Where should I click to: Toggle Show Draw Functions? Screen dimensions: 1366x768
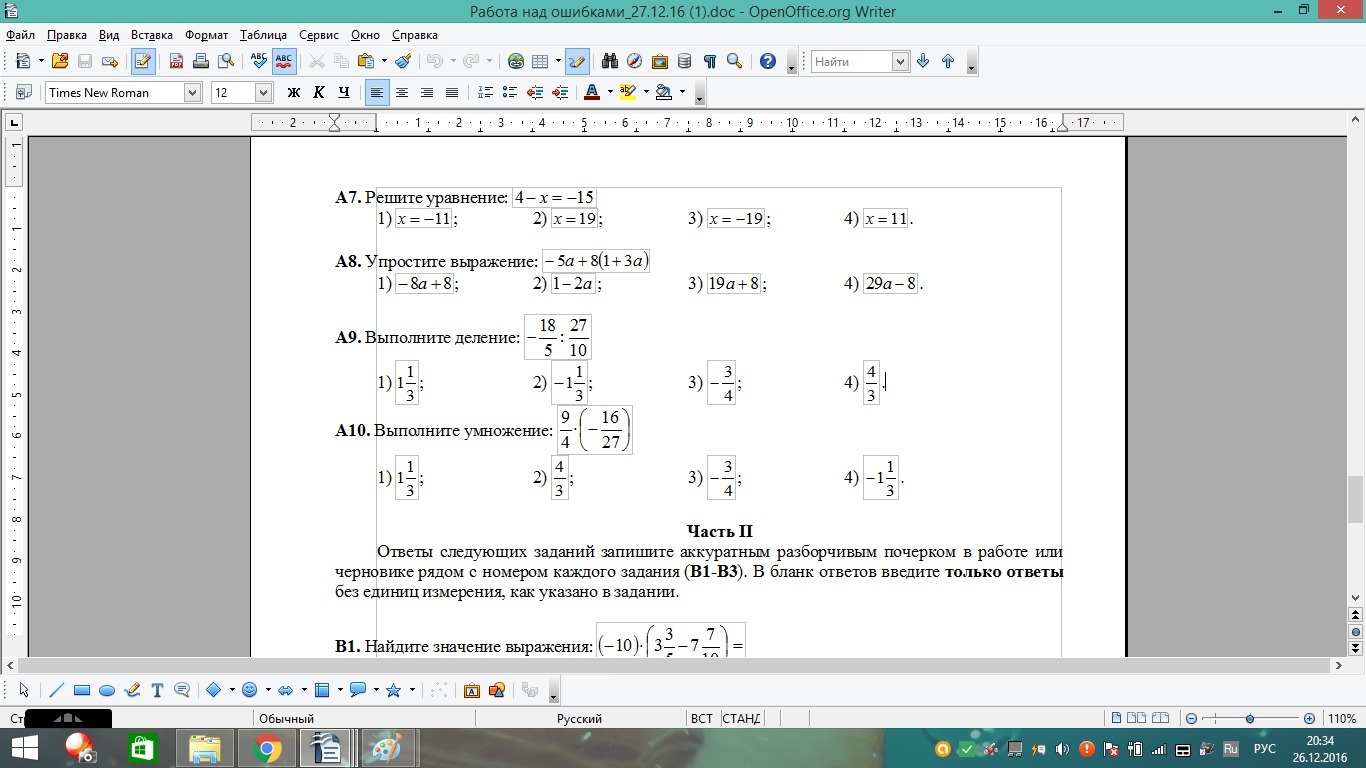(x=577, y=61)
